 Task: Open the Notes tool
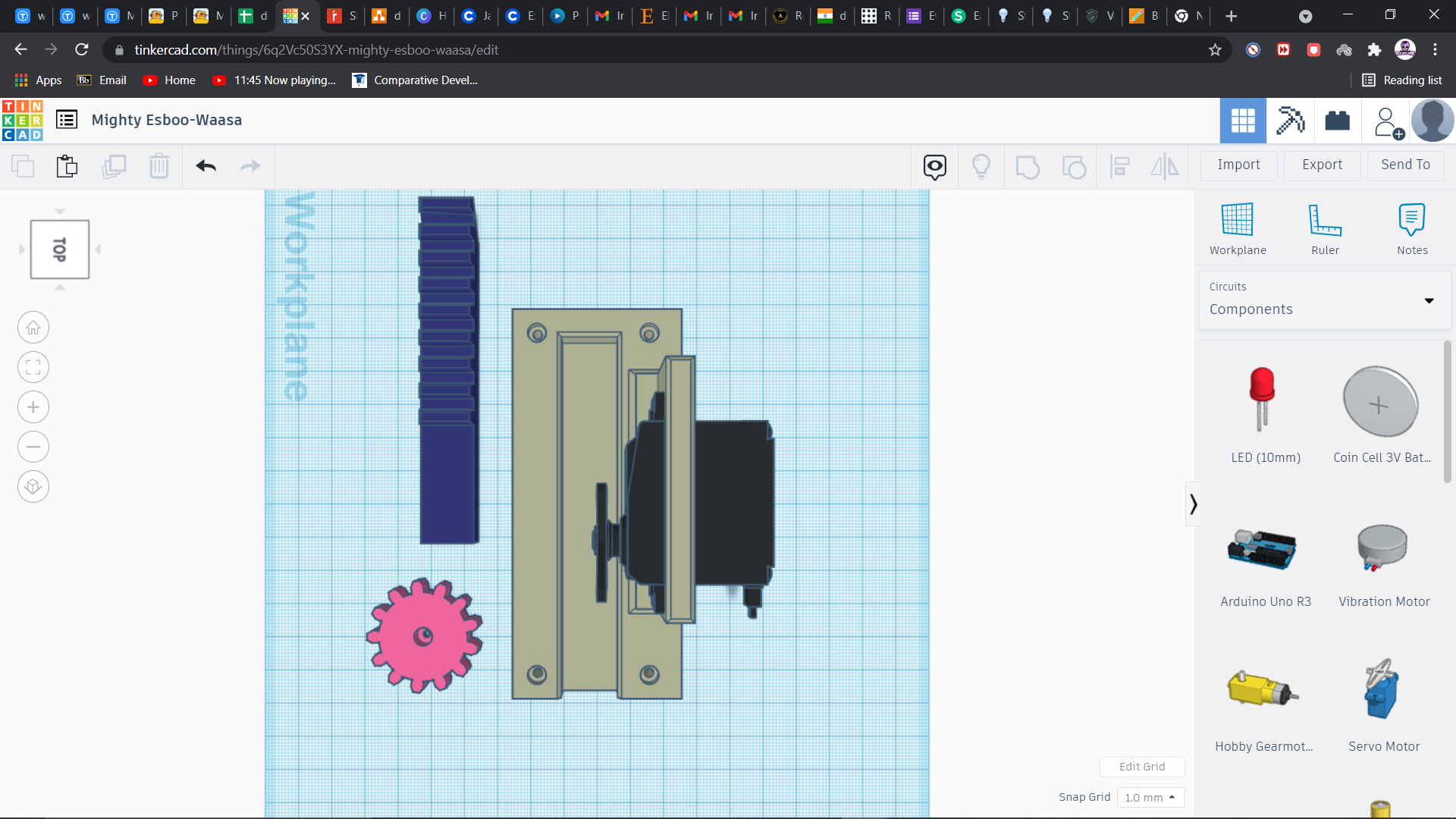[x=1412, y=227]
